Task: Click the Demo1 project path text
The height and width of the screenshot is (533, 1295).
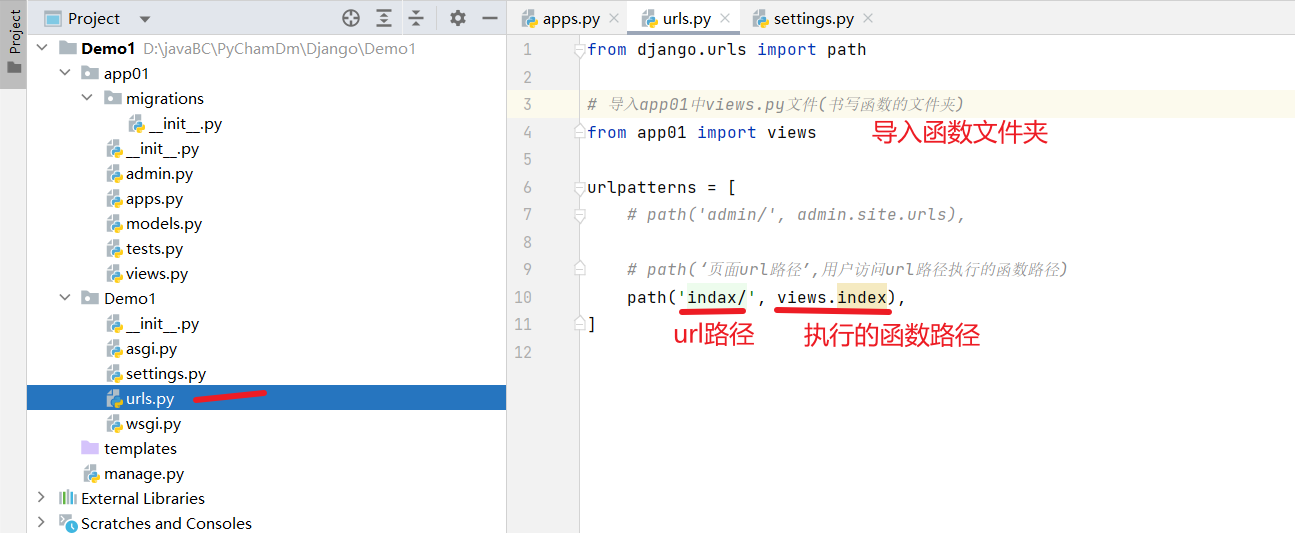Action: pyautogui.click(x=280, y=48)
